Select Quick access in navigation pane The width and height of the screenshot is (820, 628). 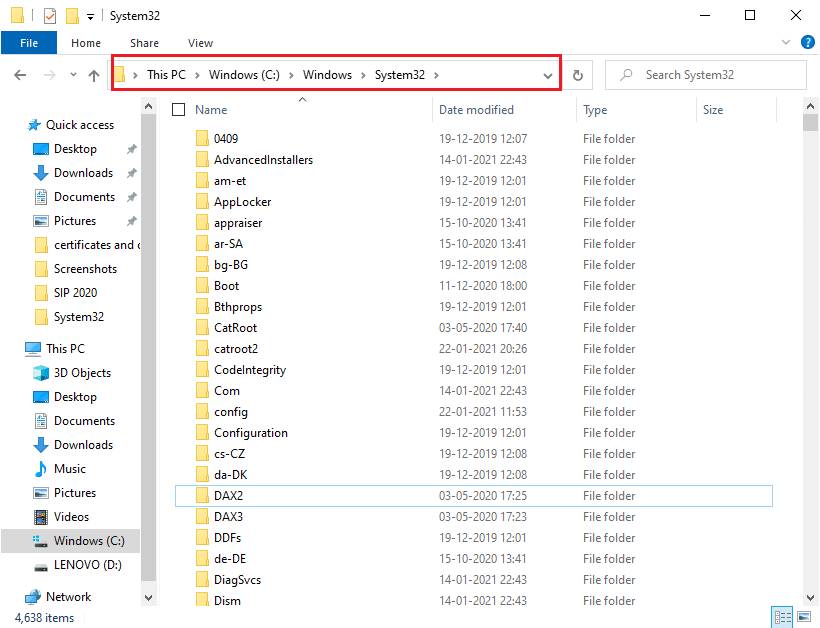pos(80,125)
